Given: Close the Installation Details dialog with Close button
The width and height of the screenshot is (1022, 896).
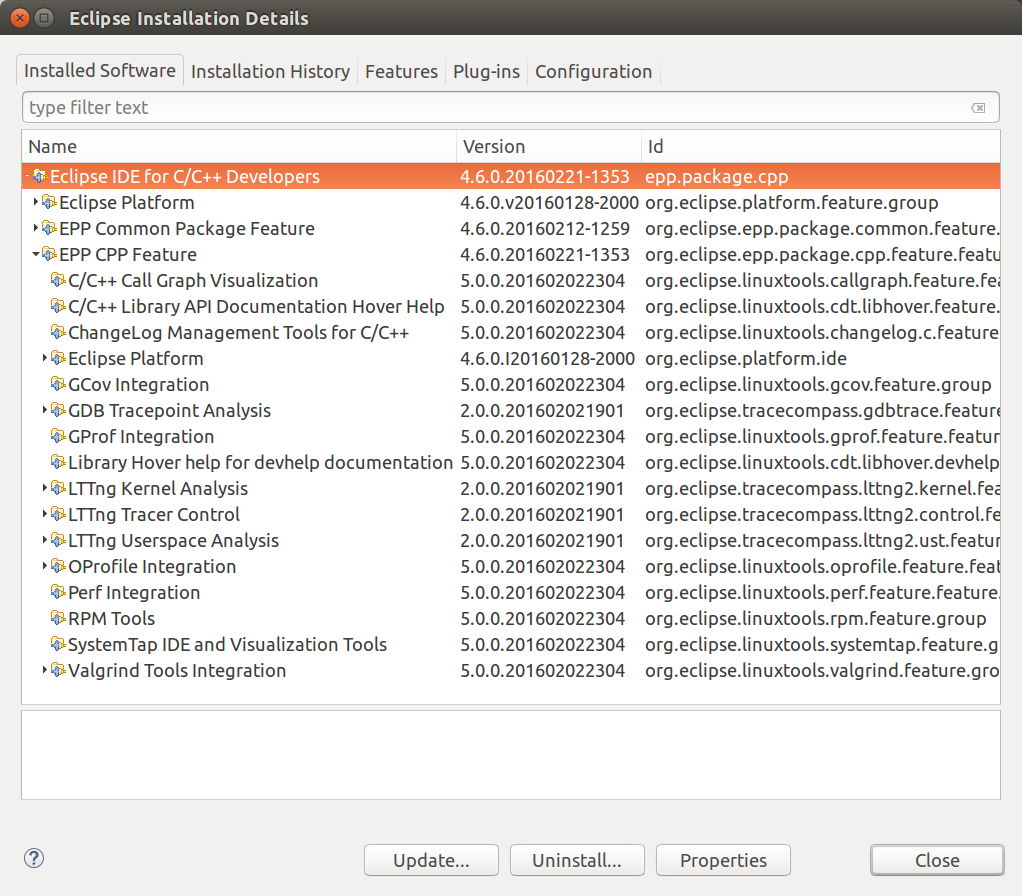Looking at the screenshot, I should point(937,860).
